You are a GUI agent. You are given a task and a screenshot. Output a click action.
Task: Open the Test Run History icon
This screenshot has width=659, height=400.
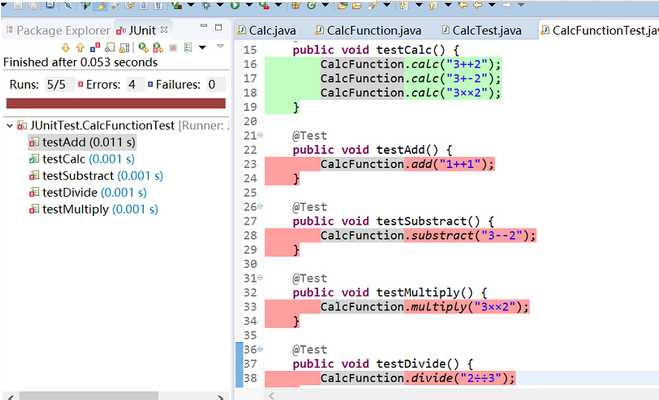[188, 47]
